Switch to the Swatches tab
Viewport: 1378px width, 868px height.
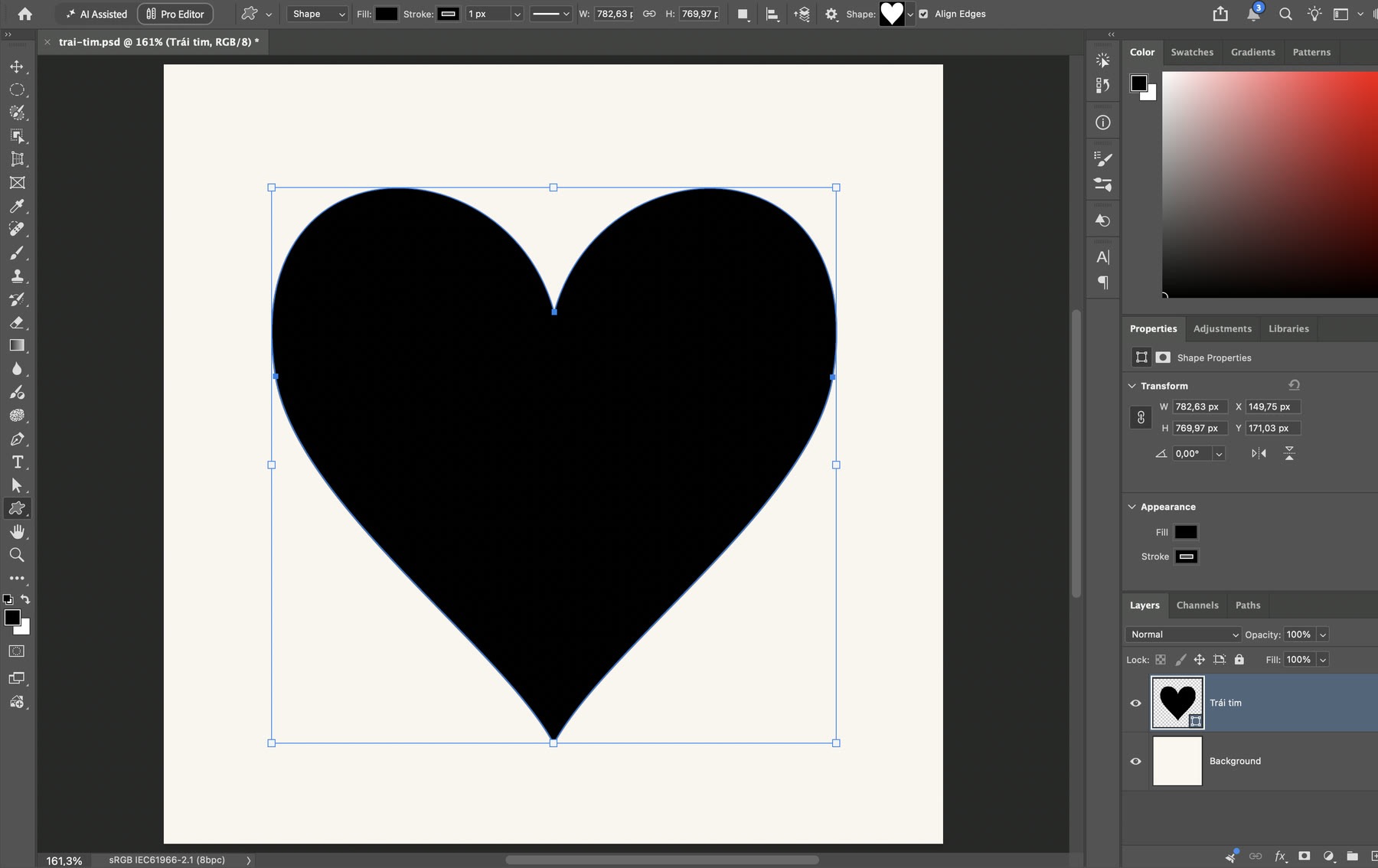[x=1192, y=52]
